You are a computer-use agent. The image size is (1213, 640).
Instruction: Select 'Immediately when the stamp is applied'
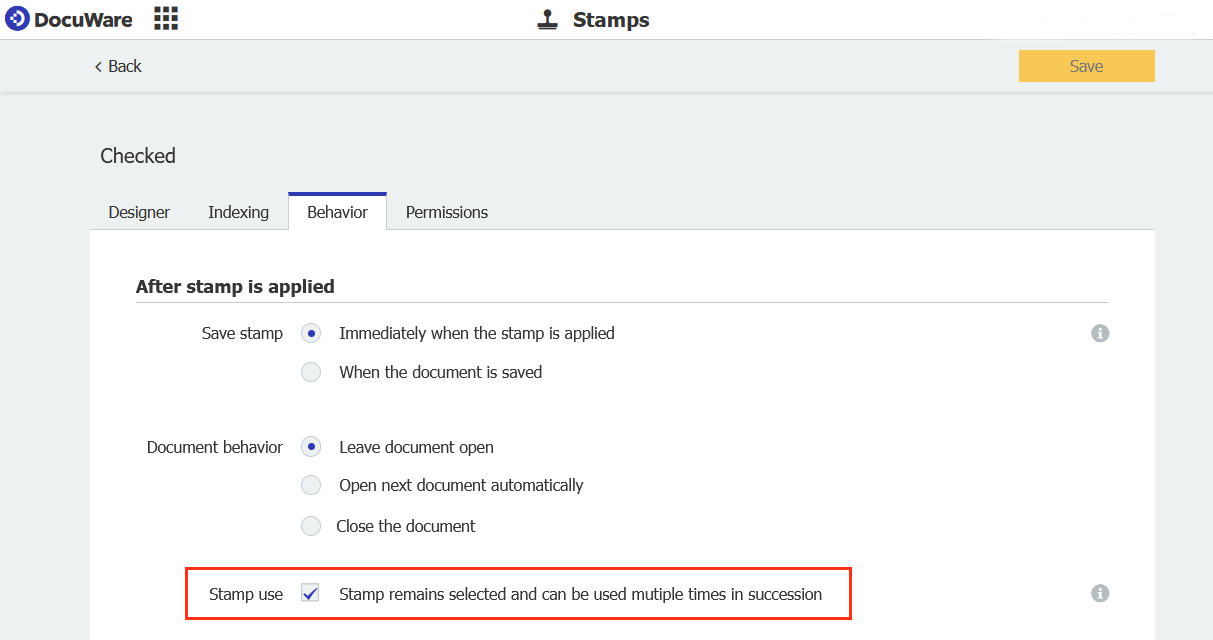click(310, 333)
